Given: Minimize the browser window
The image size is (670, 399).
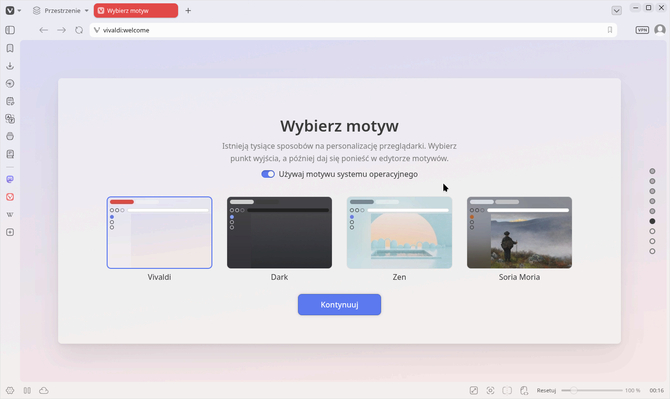Looking at the screenshot, I should point(635,8).
